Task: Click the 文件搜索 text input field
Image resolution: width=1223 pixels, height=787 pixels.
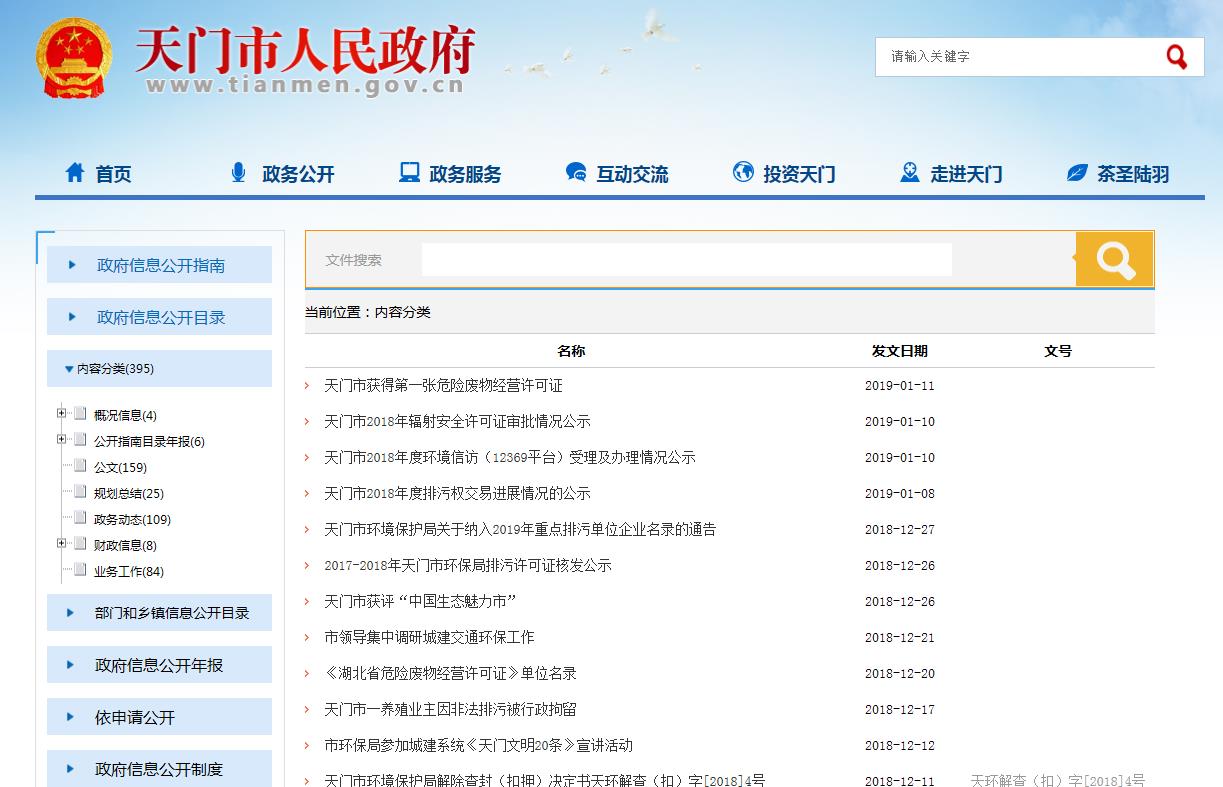Action: pos(686,260)
